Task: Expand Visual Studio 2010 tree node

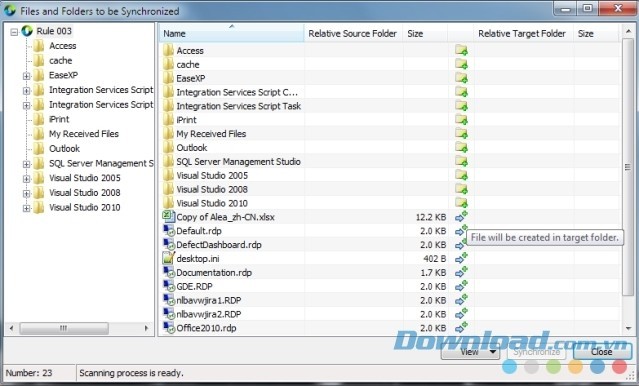Action: point(26,208)
